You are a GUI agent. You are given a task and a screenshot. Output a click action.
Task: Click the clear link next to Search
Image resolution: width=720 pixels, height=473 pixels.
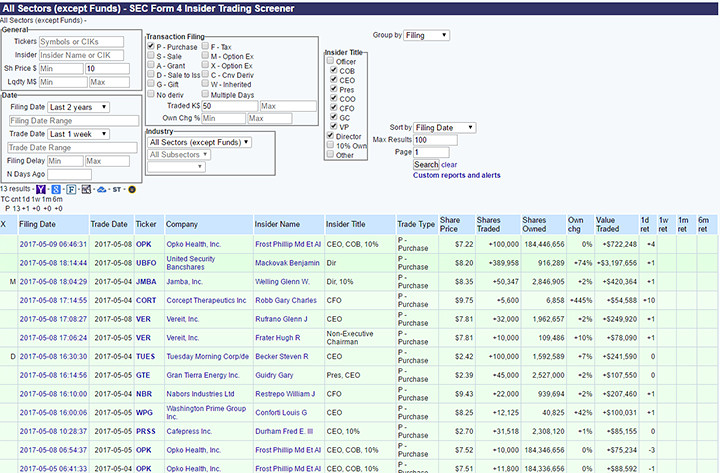(449, 164)
